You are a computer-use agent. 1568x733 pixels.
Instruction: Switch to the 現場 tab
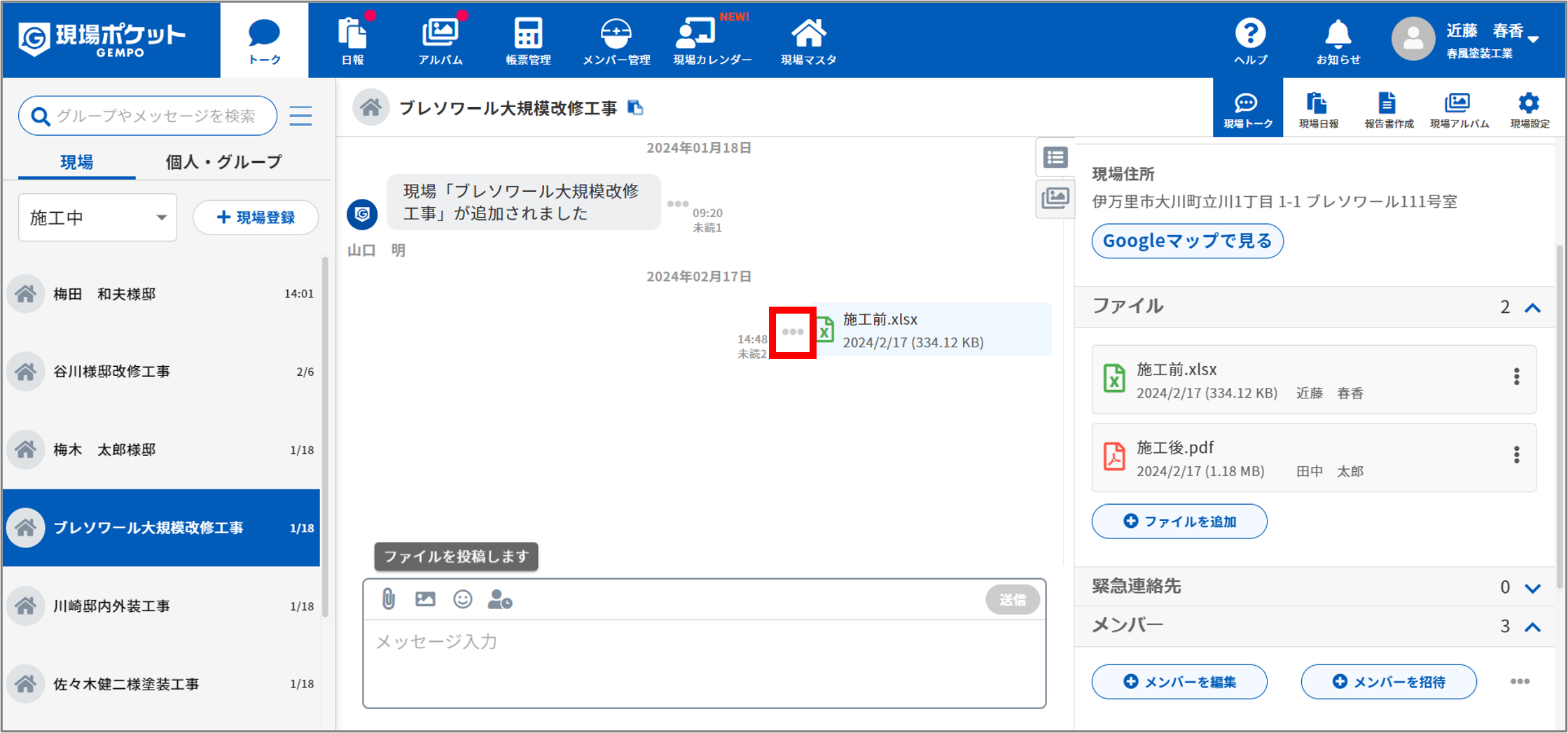pyautogui.click(x=76, y=162)
